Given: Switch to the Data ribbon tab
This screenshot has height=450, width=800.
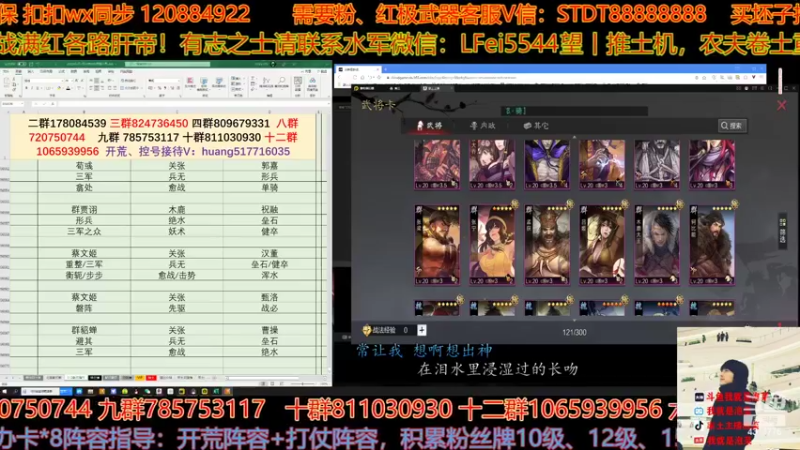Looking at the screenshot, I should [73, 71].
